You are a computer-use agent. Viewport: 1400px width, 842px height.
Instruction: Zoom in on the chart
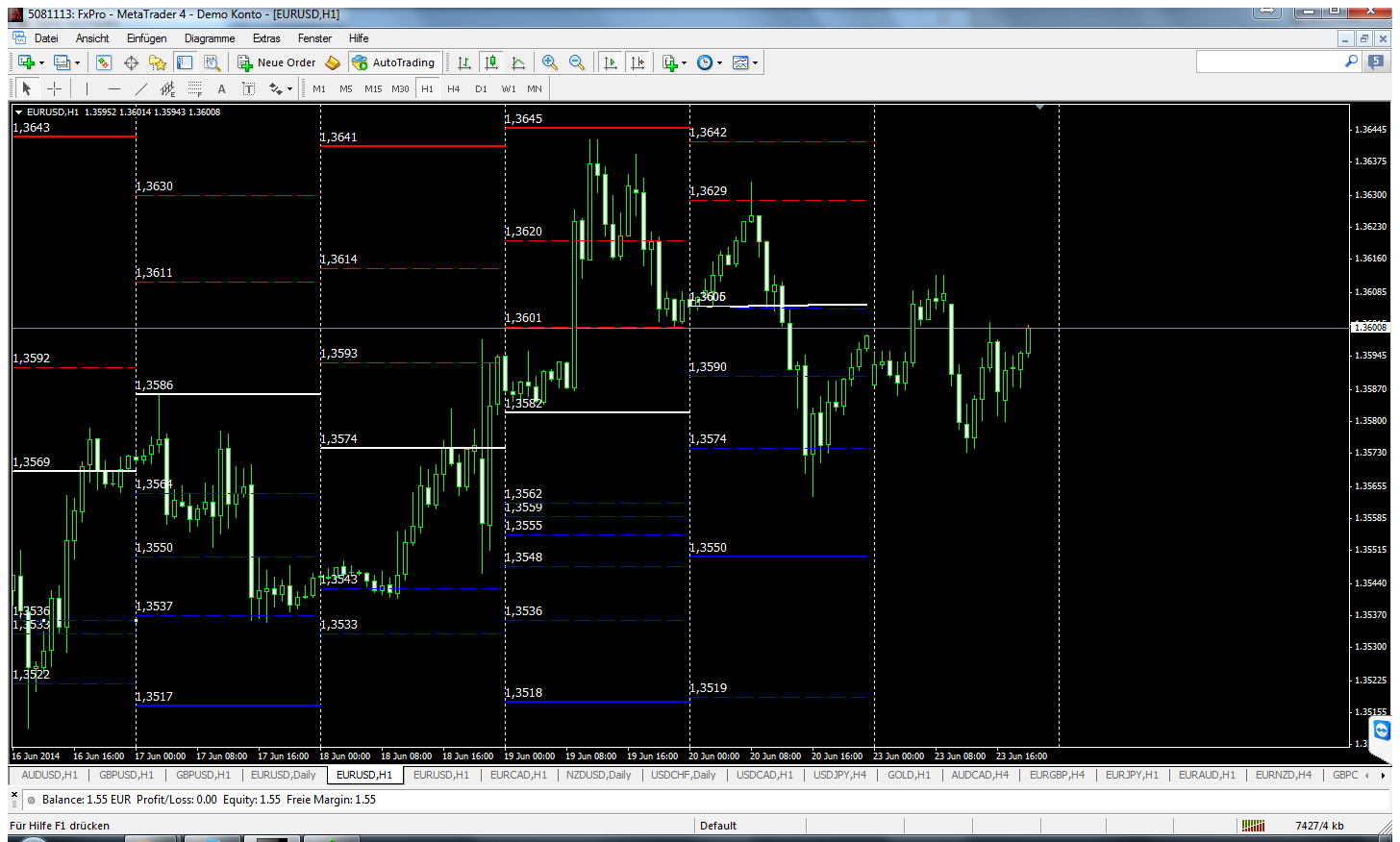point(550,62)
